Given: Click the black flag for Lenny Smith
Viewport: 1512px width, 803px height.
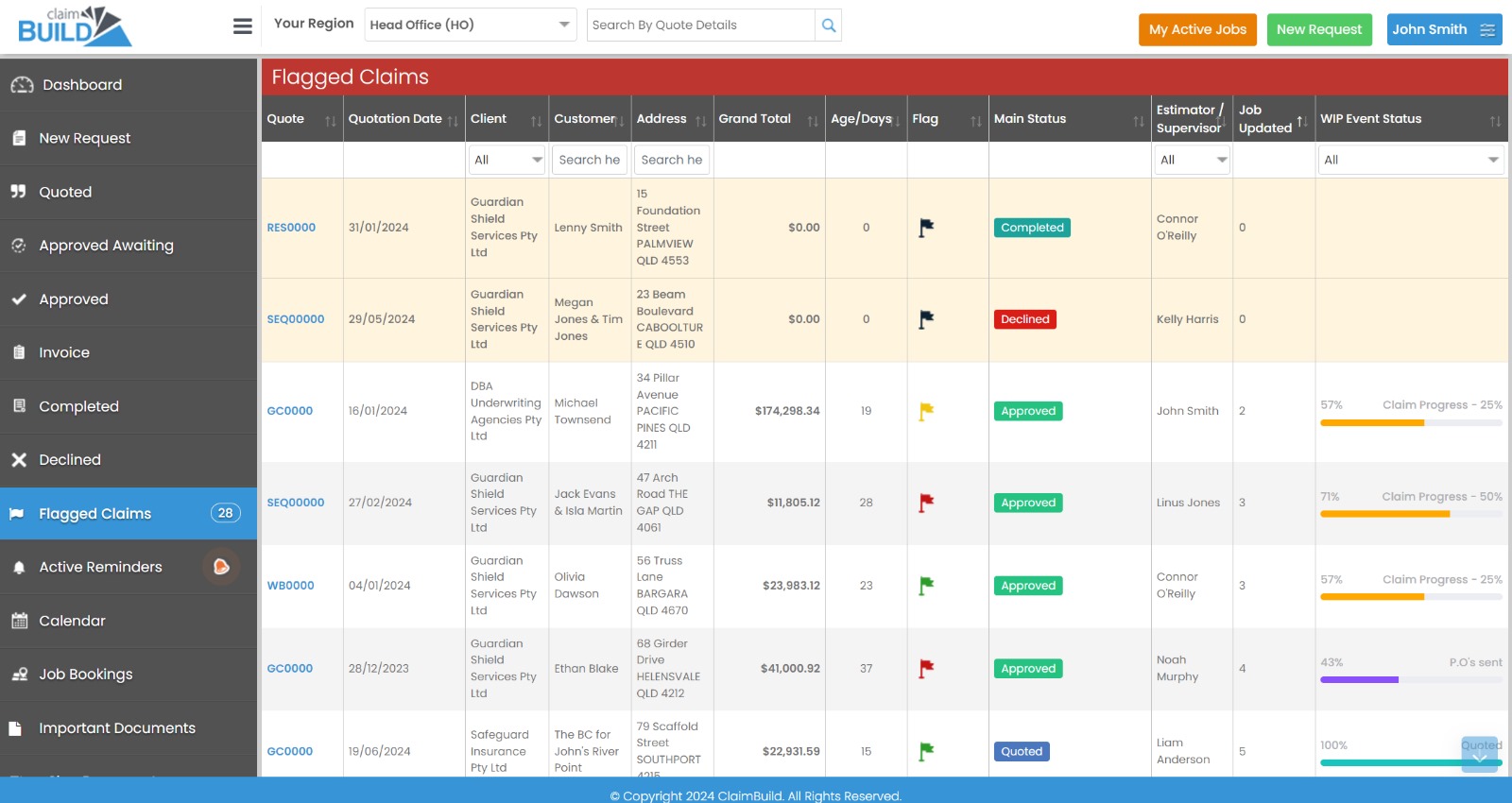Looking at the screenshot, I should (926, 228).
